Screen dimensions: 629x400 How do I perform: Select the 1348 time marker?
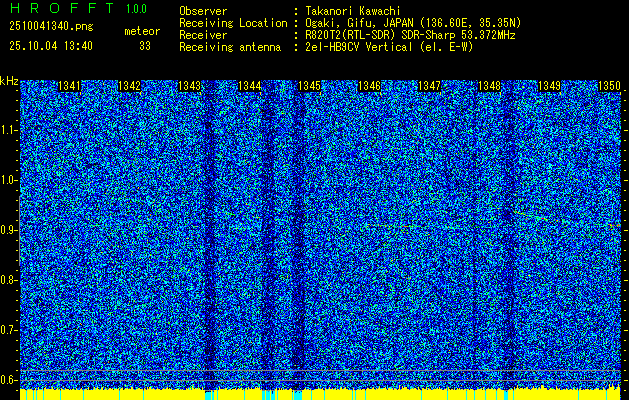[490, 86]
